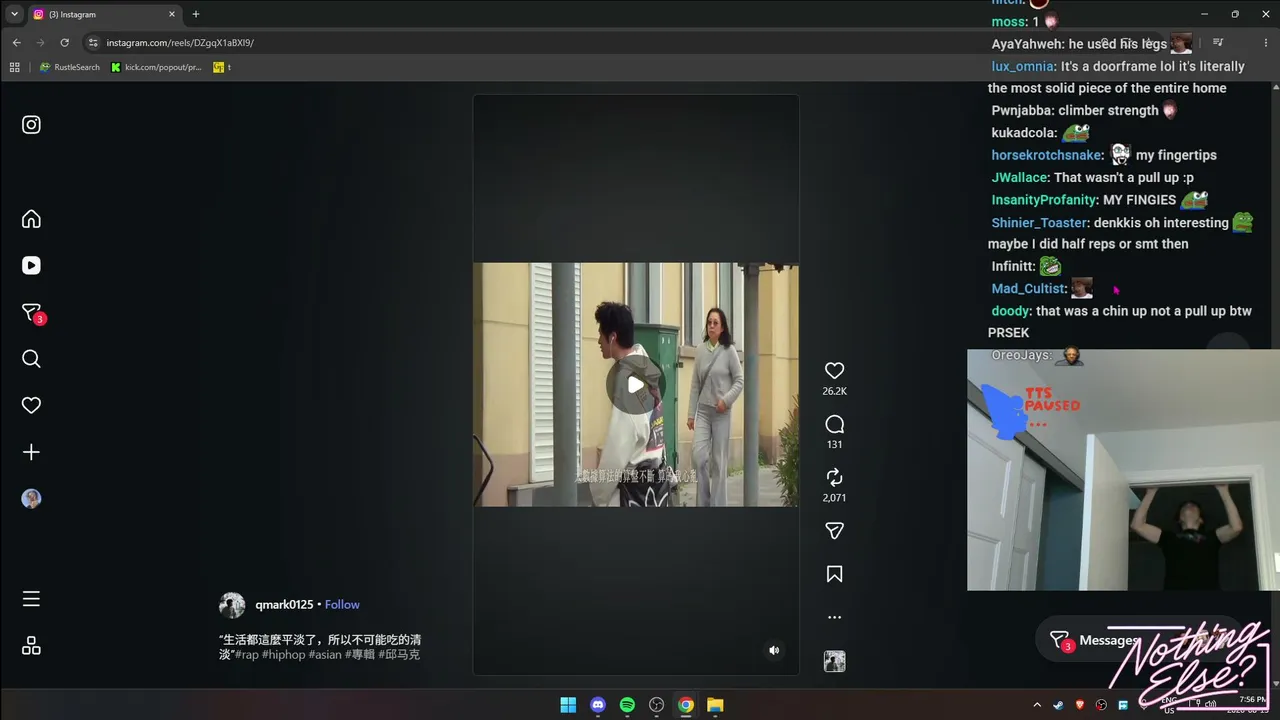Open the reel's comments
This screenshot has width=1280, height=720.
[834, 424]
